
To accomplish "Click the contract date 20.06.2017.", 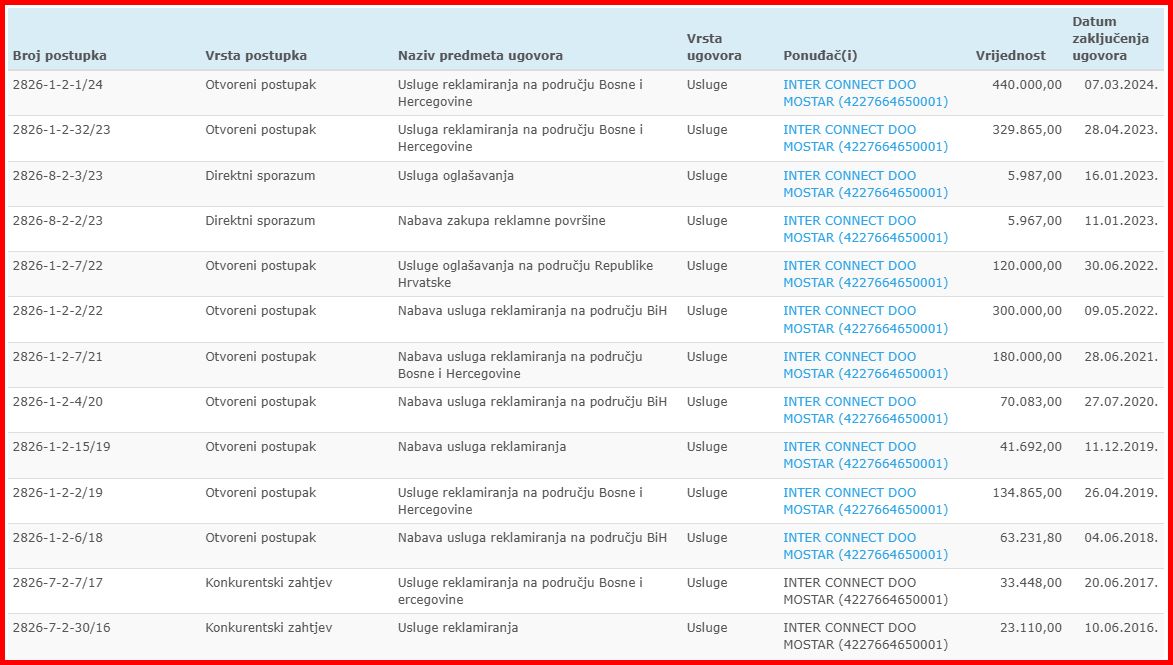I will (1121, 583).
